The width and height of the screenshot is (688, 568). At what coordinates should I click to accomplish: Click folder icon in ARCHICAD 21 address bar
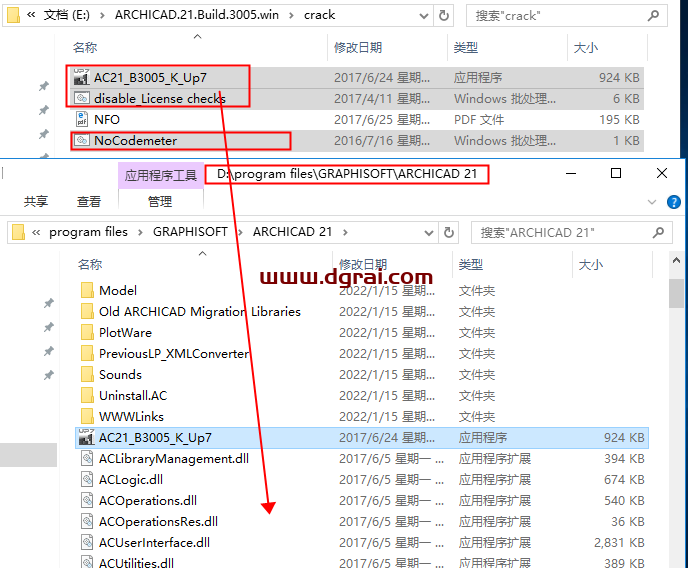coord(18,232)
